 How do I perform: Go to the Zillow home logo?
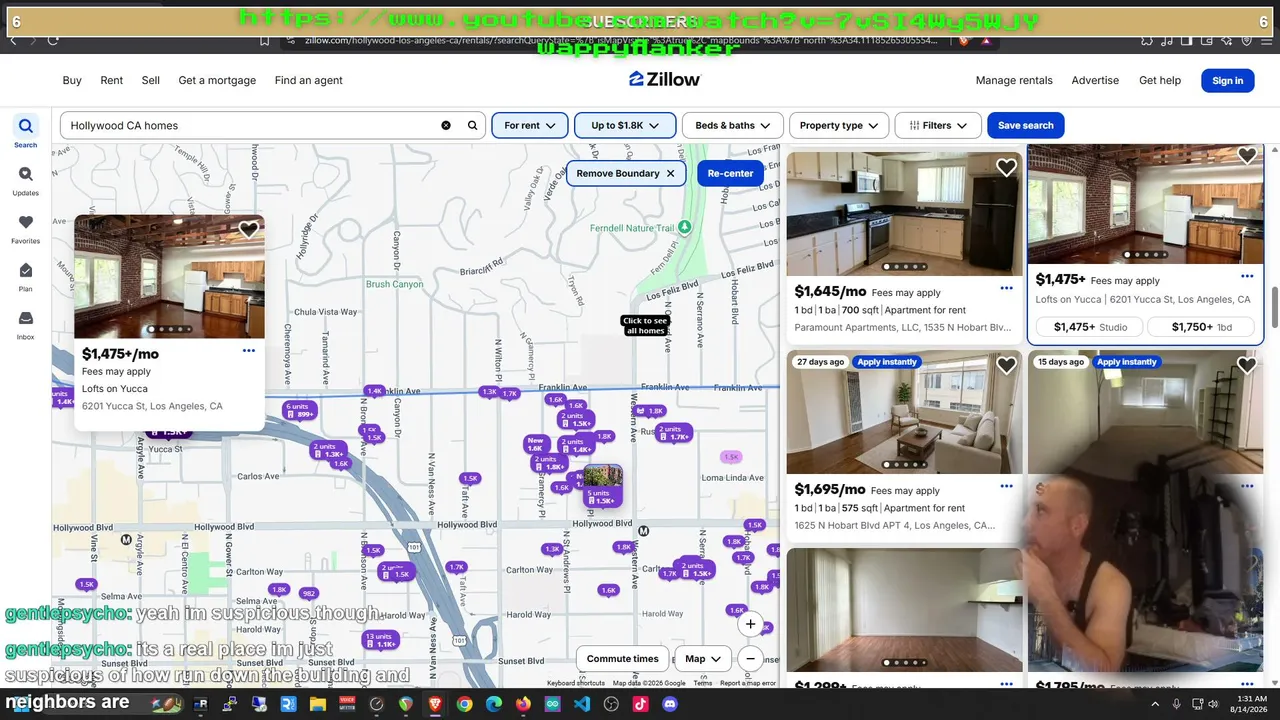[665, 79]
